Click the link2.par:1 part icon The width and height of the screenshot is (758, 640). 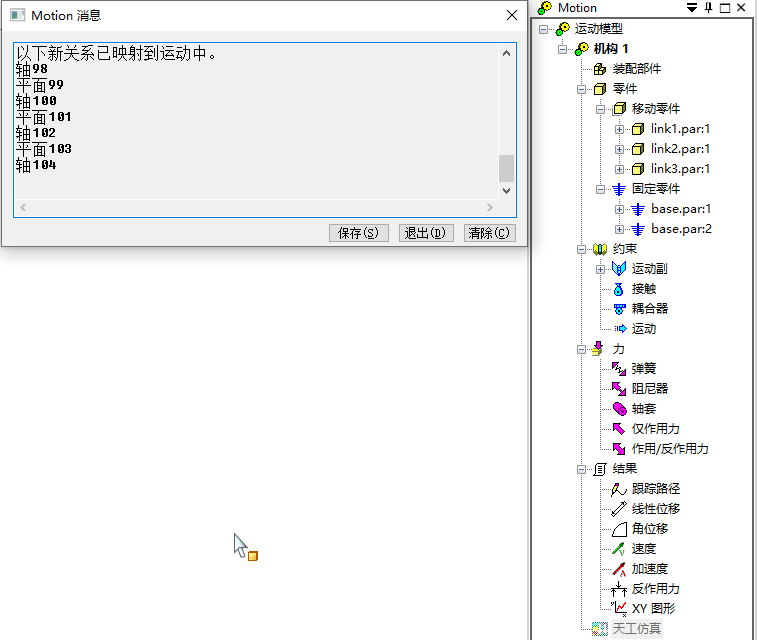click(x=638, y=149)
